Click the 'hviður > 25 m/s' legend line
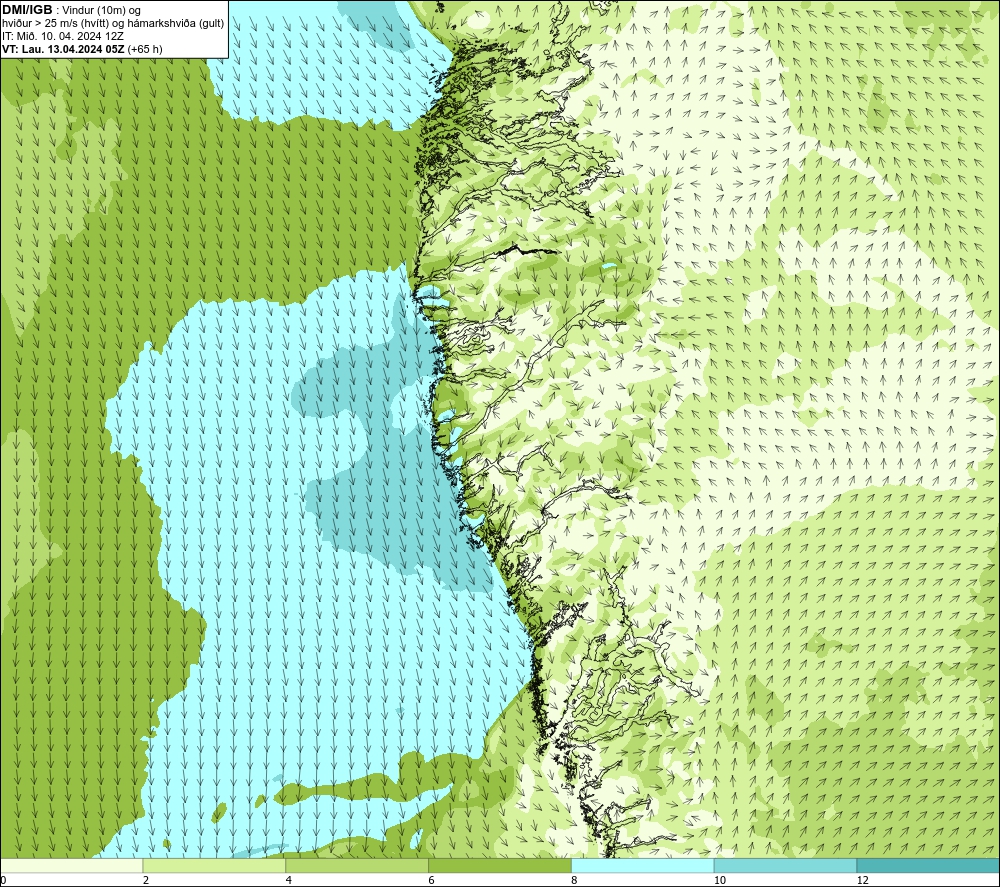 pyautogui.click(x=113, y=23)
